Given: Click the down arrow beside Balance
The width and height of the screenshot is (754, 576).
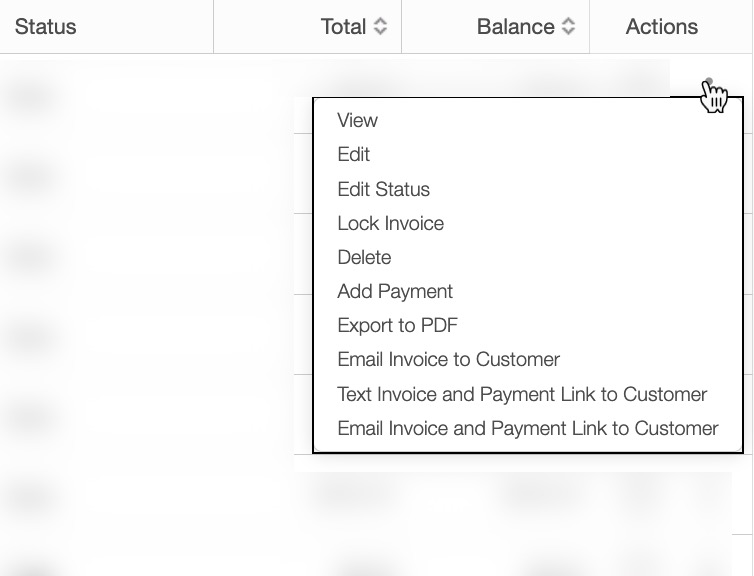Looking at the screenshot, I should [x=568, y=32].
